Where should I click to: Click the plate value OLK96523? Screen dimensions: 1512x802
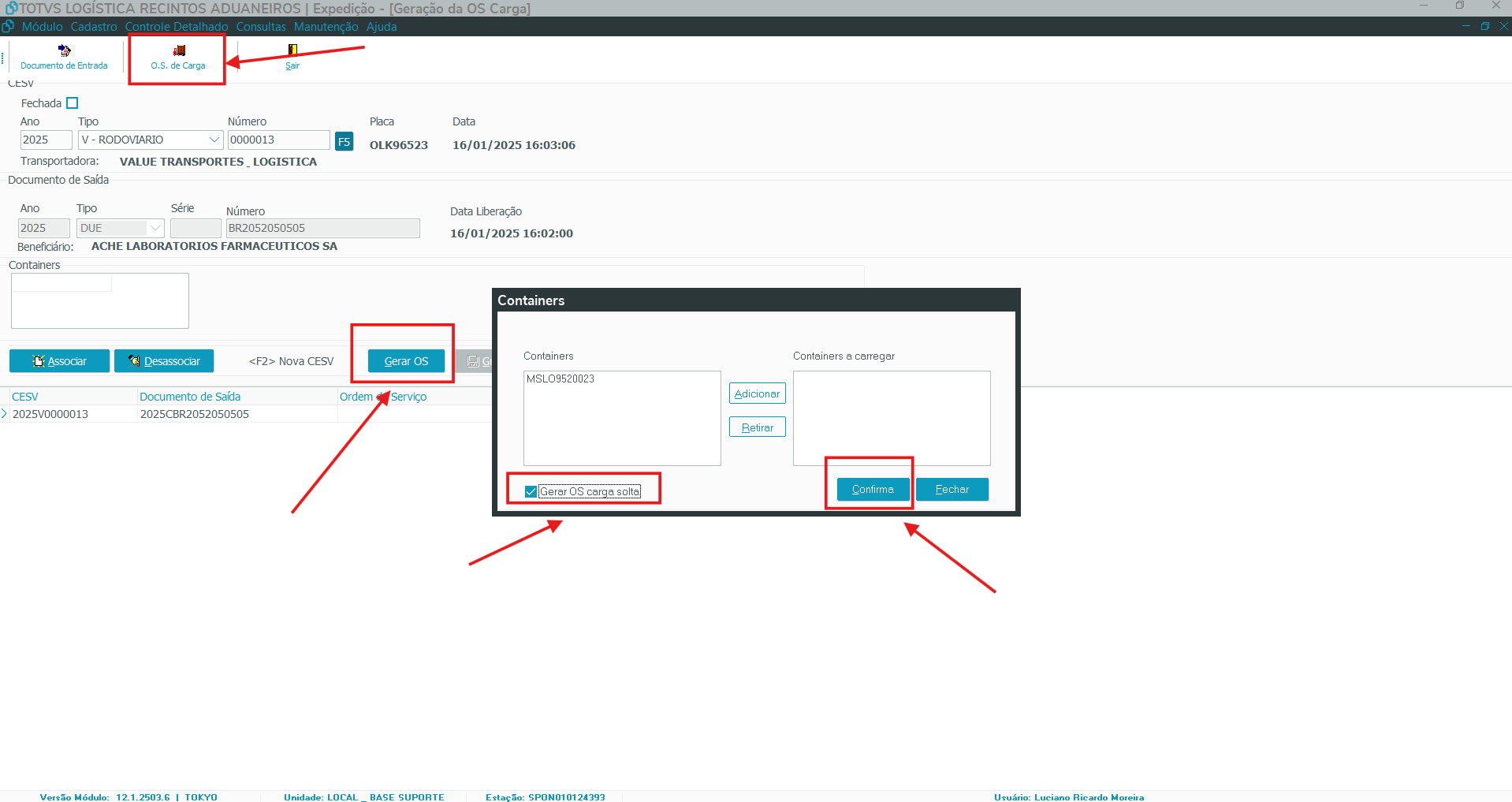399,145
